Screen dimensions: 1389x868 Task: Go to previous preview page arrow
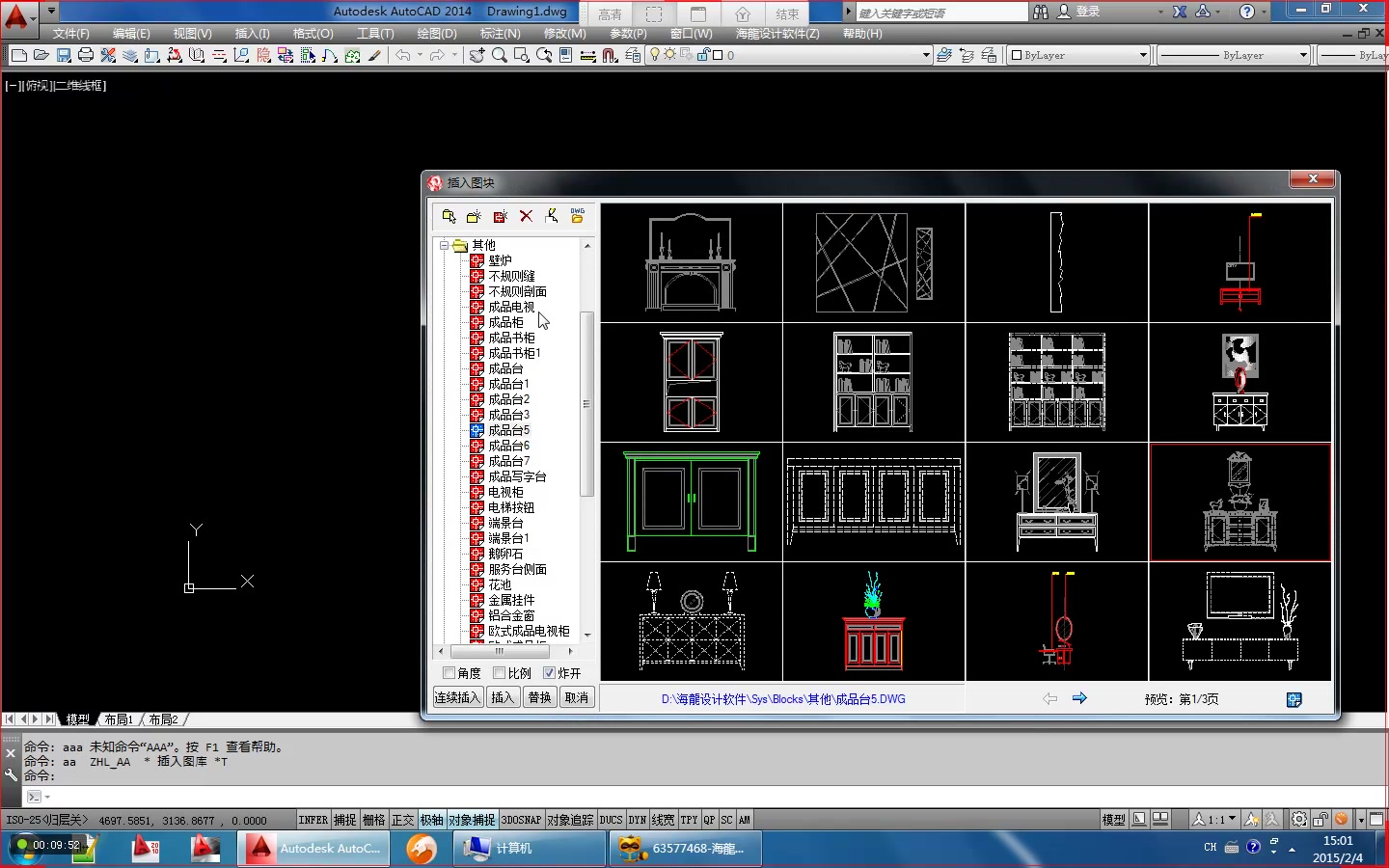click(1050, 698)
